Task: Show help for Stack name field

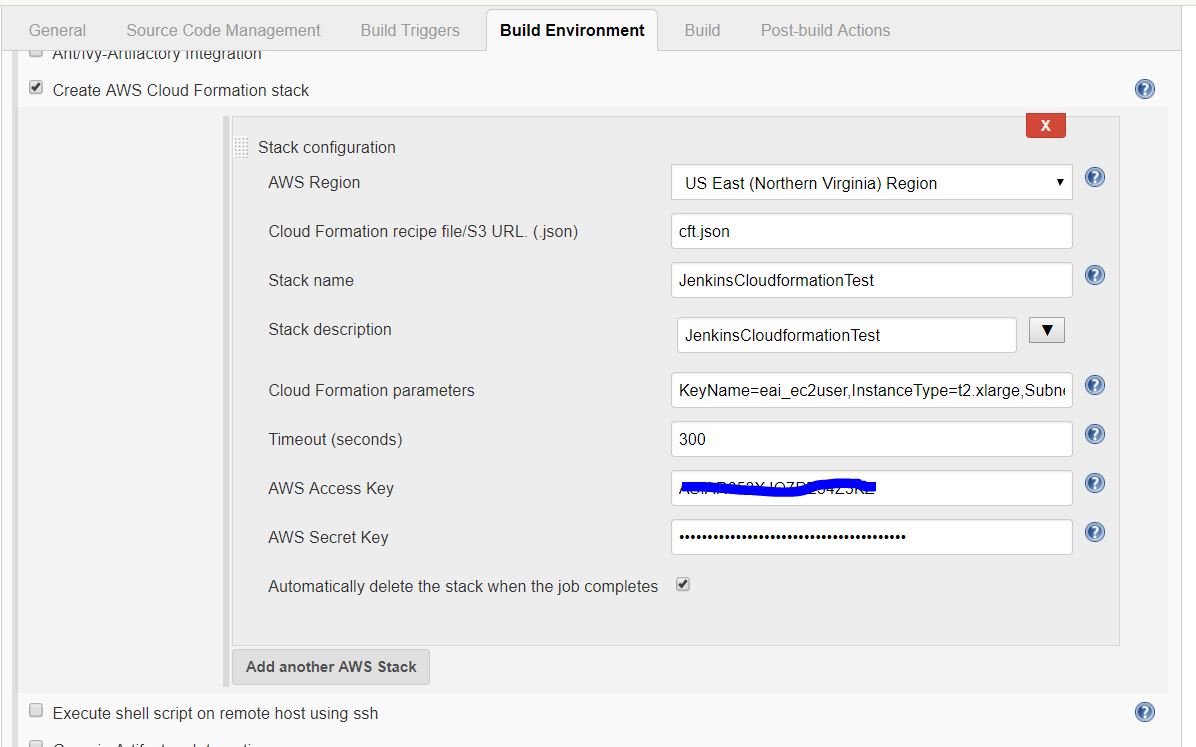Action: pos(1095,275)
